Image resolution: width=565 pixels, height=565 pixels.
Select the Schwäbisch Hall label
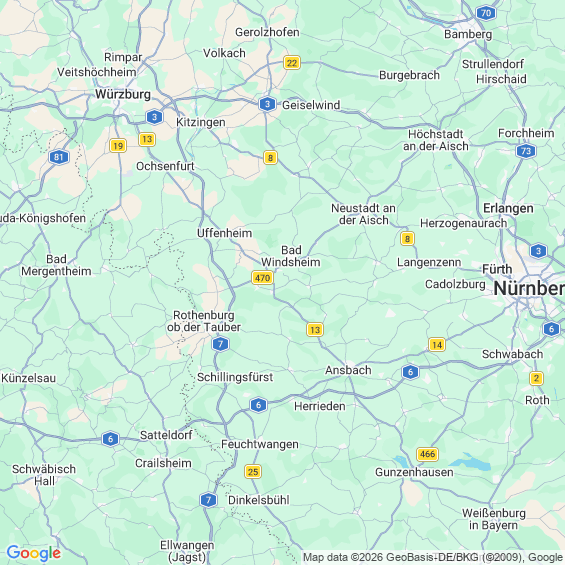44,475
